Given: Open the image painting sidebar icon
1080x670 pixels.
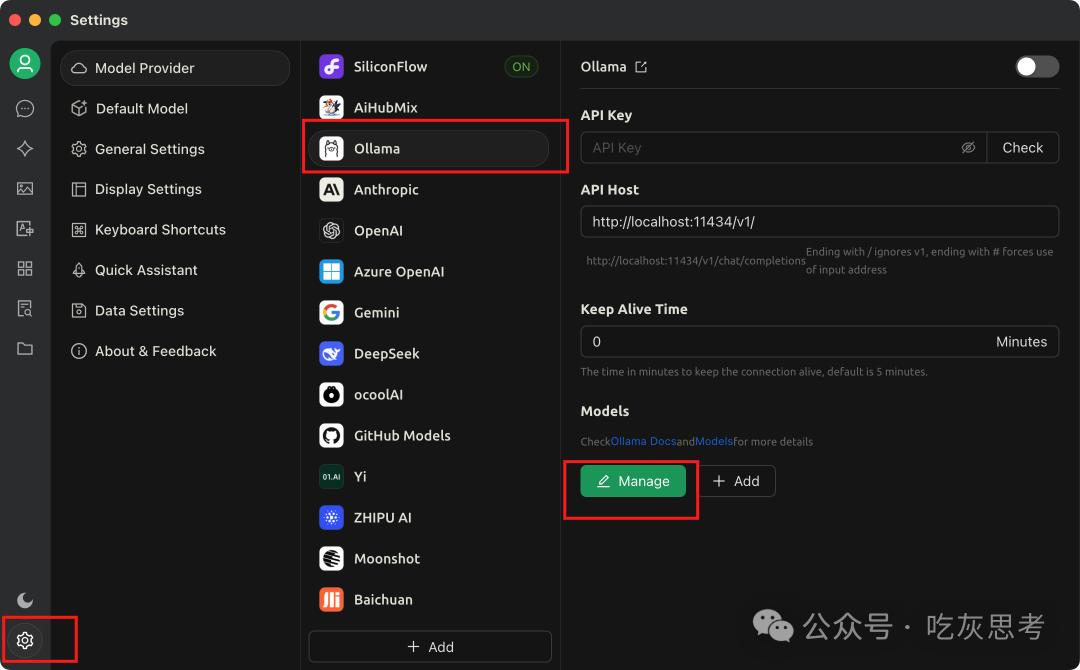Looking at the screenshot, I should click(25, 189).
